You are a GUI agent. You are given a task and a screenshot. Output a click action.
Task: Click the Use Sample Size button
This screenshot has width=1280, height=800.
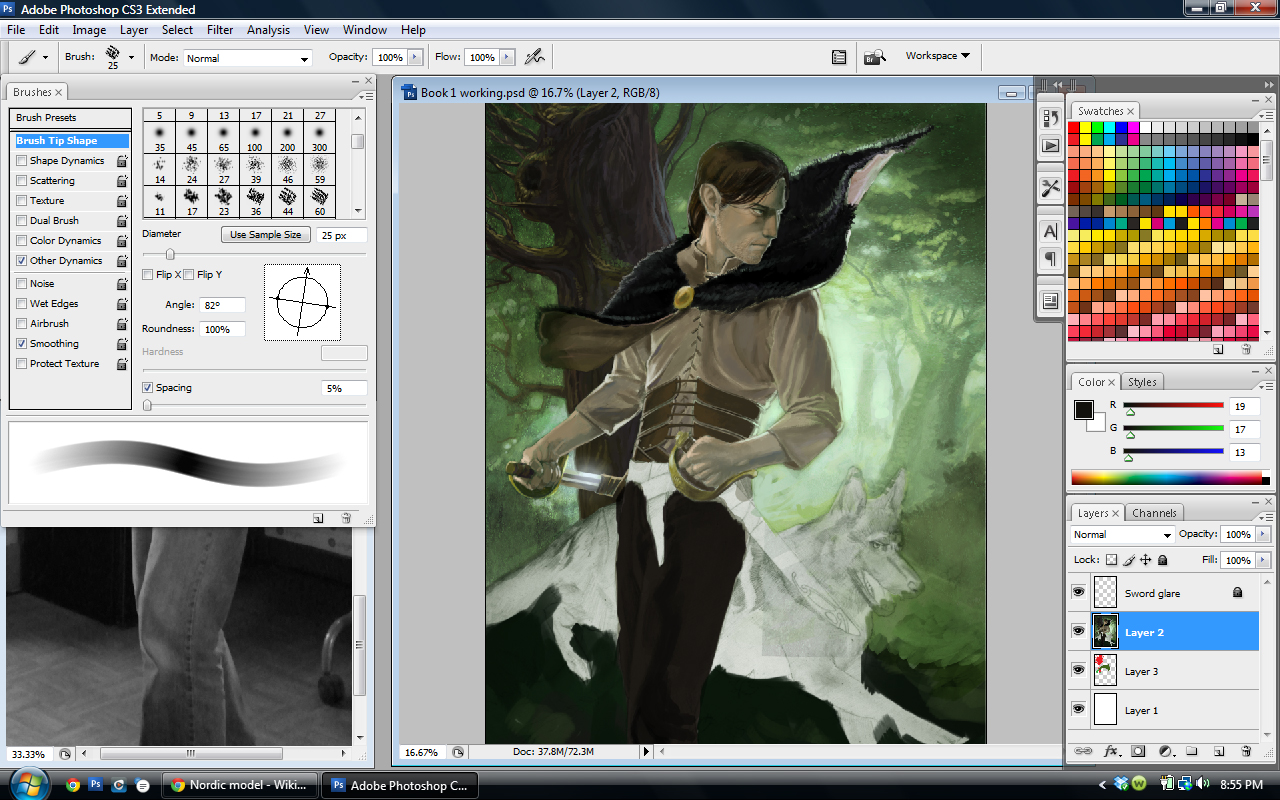265,235
